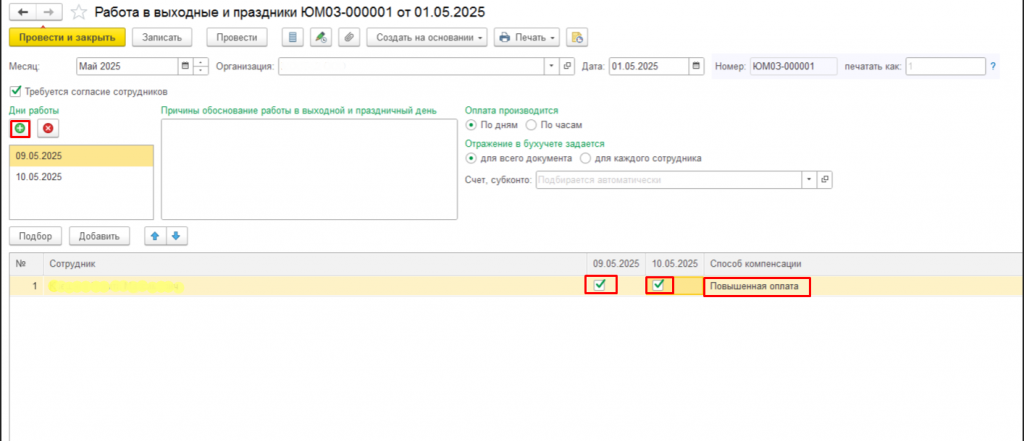Click the document with clock toolbar icon
The height and width of the screenshot is (441, 1024).
coord(577,37)
